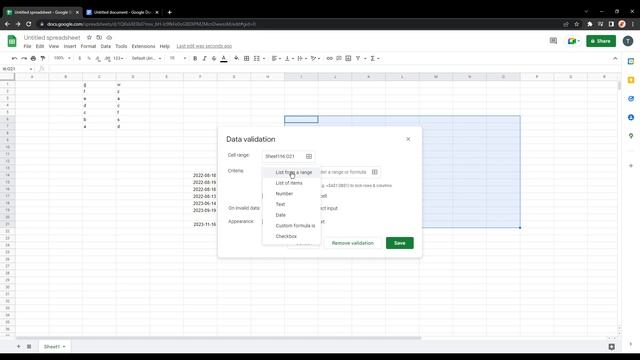Open the View menu
This screenshot has height=360, width=640.
tap(53, 47)
